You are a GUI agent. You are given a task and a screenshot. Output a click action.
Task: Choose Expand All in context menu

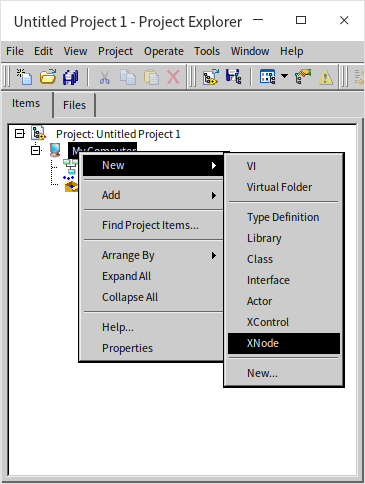[153, 276]
